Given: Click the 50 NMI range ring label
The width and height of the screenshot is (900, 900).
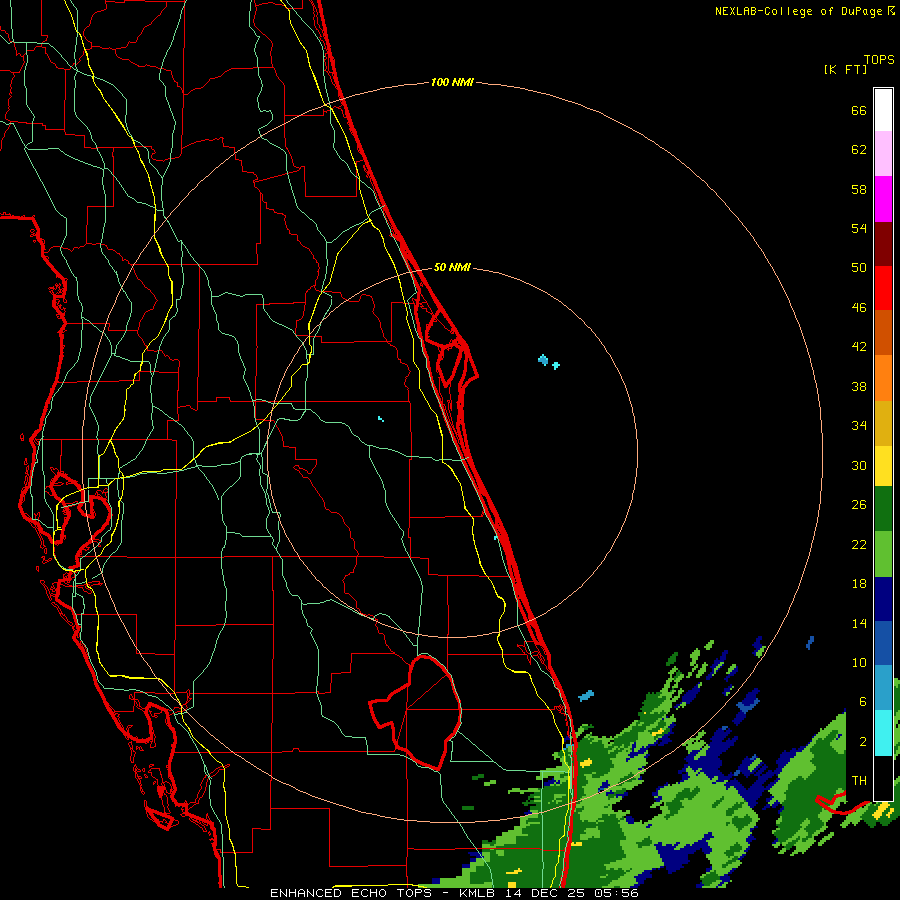Looking at the screenshot, I should 452,267.
